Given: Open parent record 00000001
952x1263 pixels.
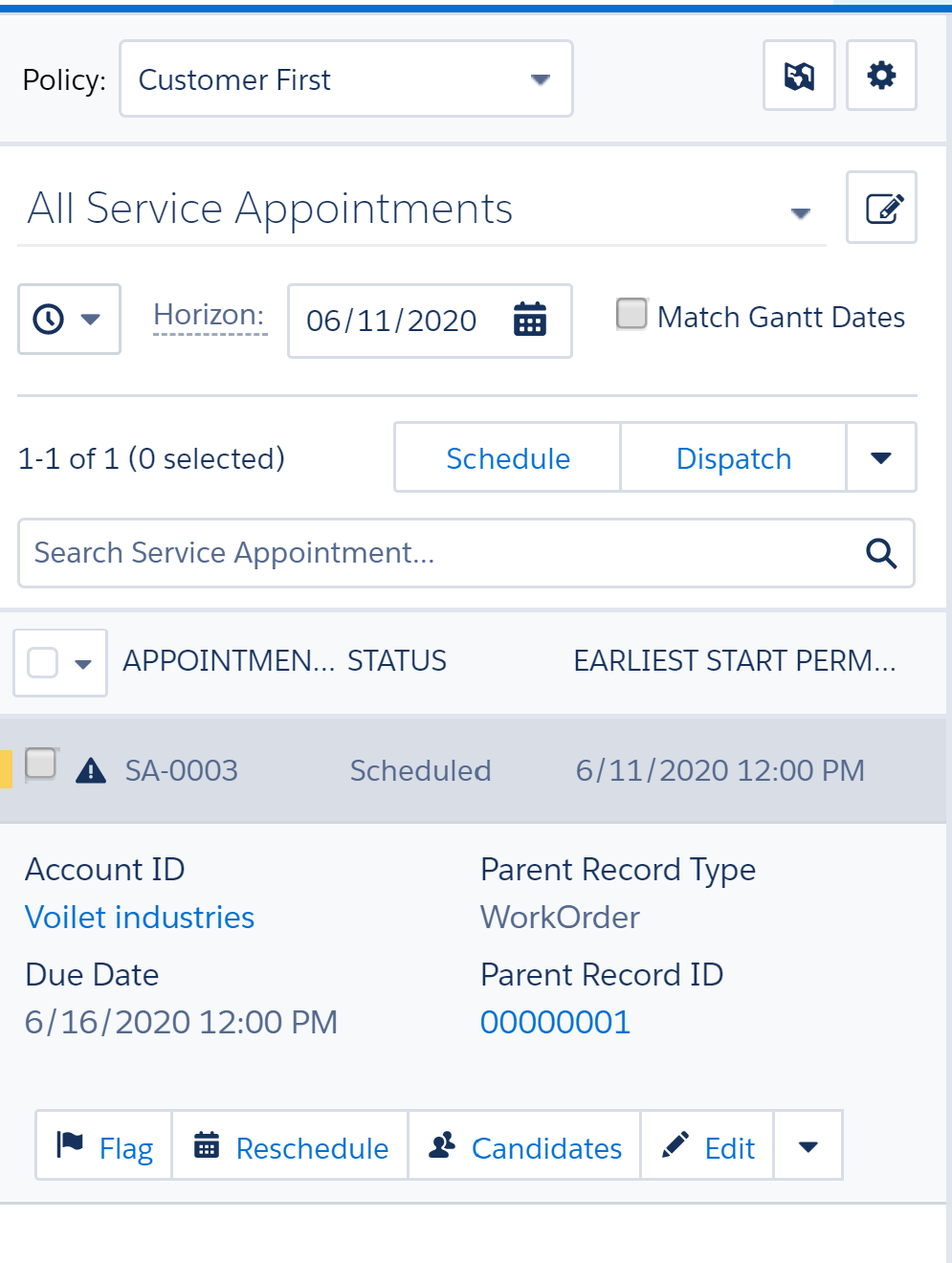Looking at the screenshot, I should [x=555, y=1022].
